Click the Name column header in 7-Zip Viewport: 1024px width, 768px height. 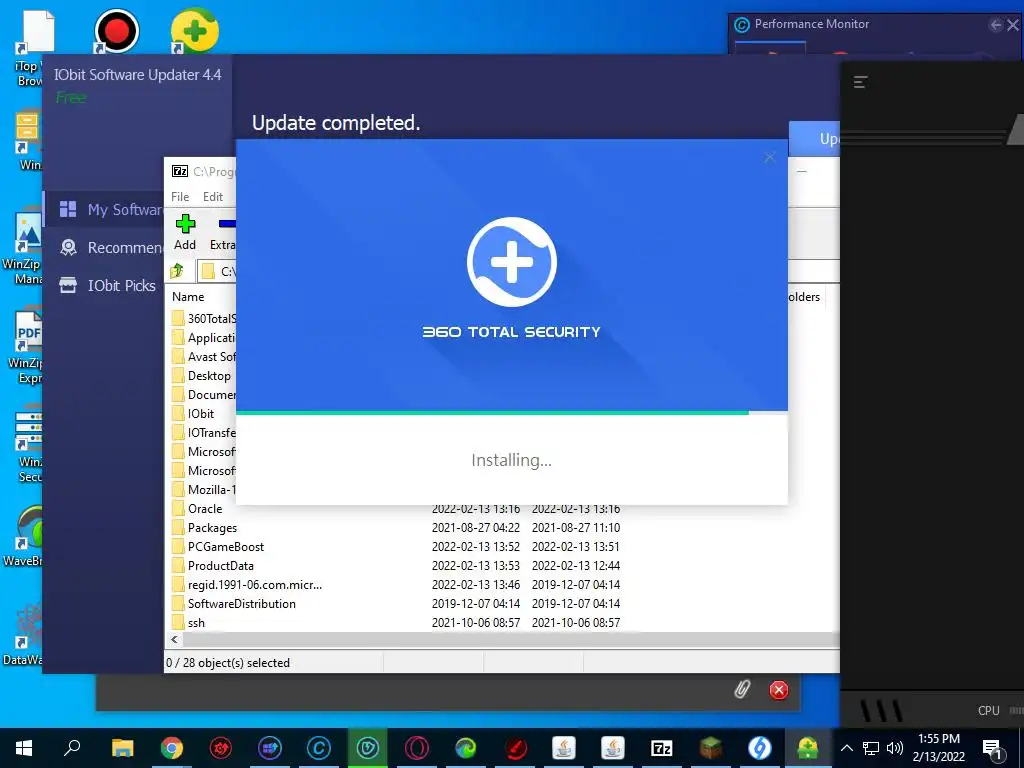coord(188,296)
